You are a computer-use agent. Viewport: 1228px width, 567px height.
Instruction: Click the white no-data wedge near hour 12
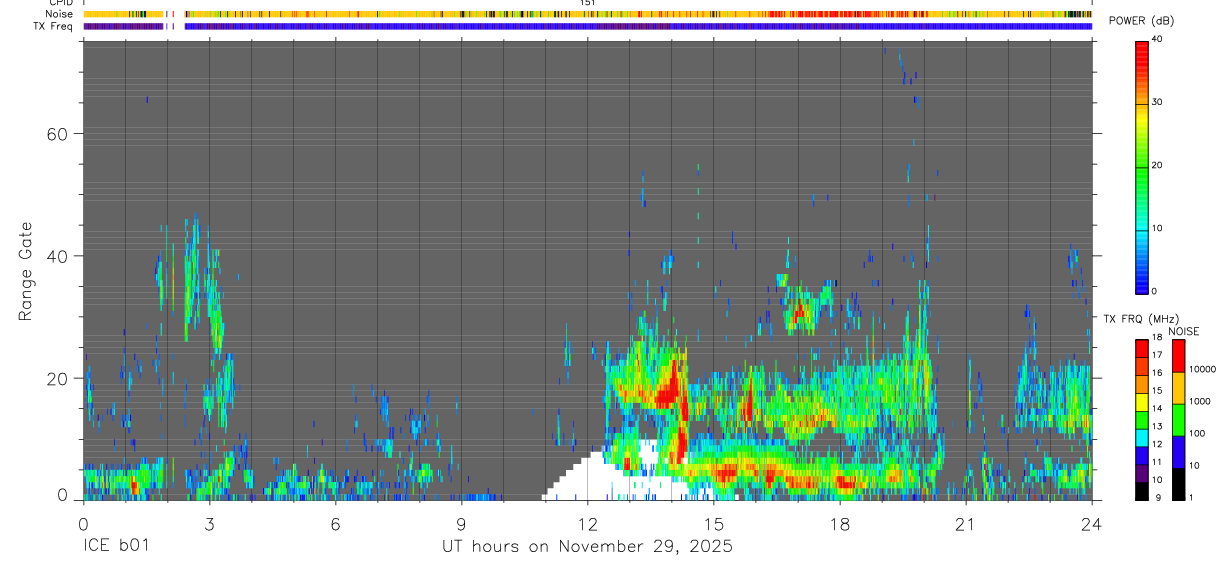598,478
